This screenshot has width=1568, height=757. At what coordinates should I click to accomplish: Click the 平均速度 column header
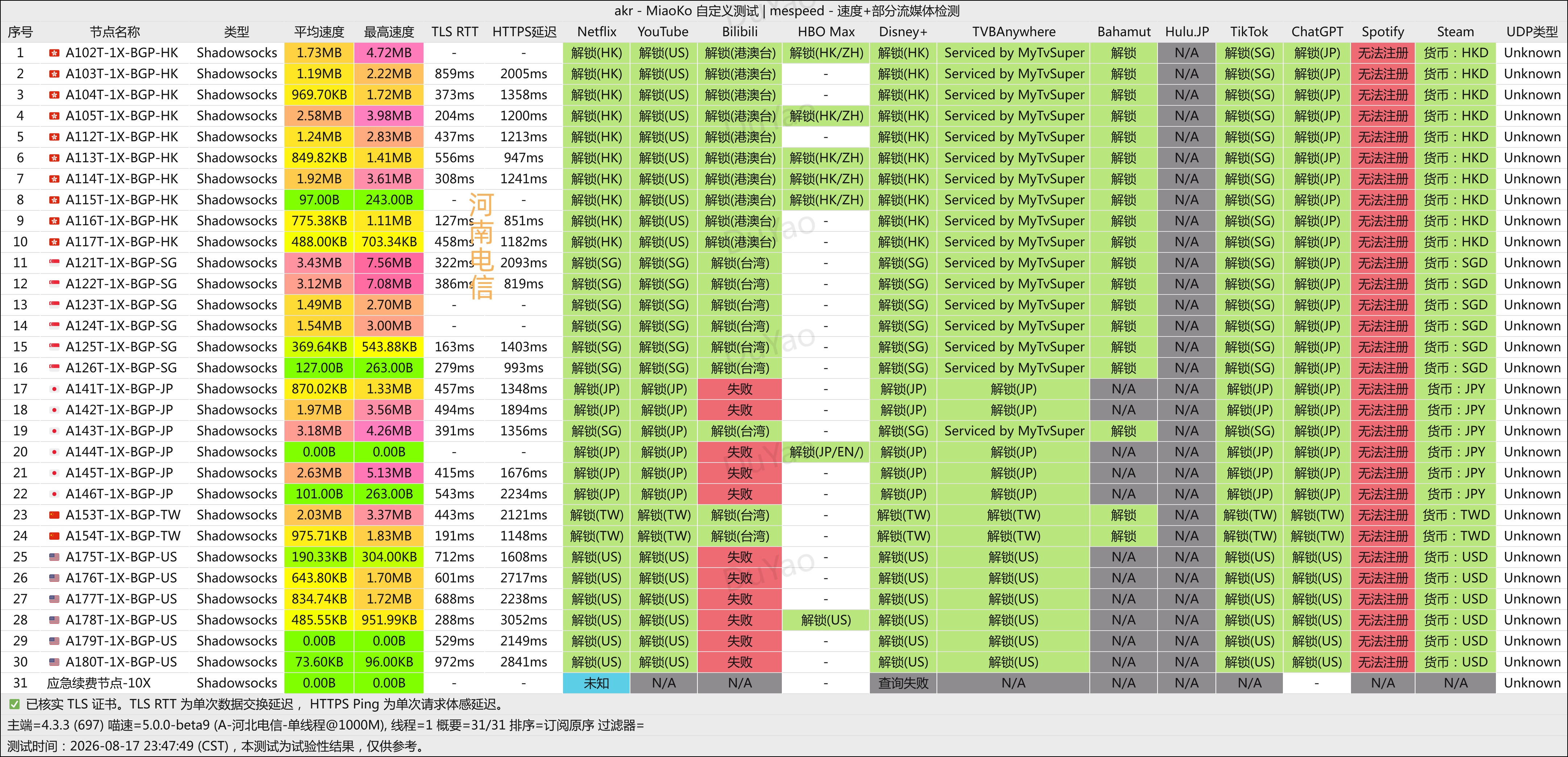tap(319, 32)
